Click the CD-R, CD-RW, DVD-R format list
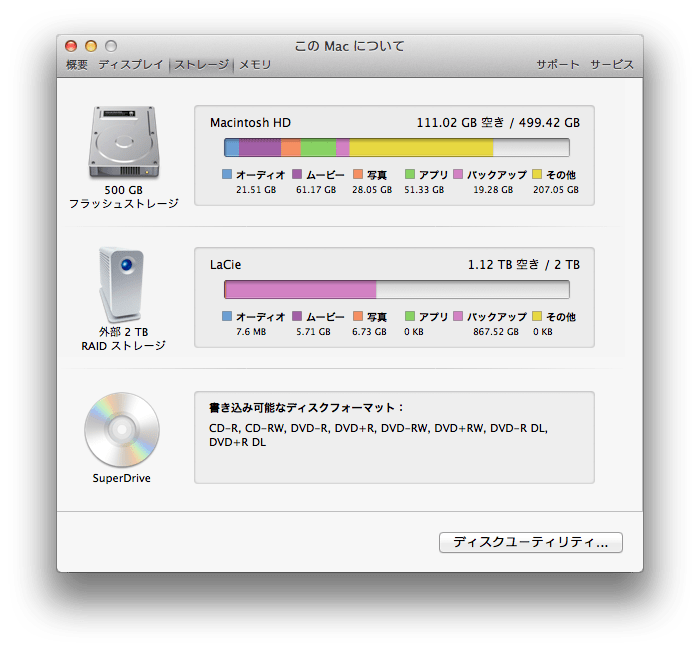The height and width of the screenshot is (651, 700). [379, 435]
